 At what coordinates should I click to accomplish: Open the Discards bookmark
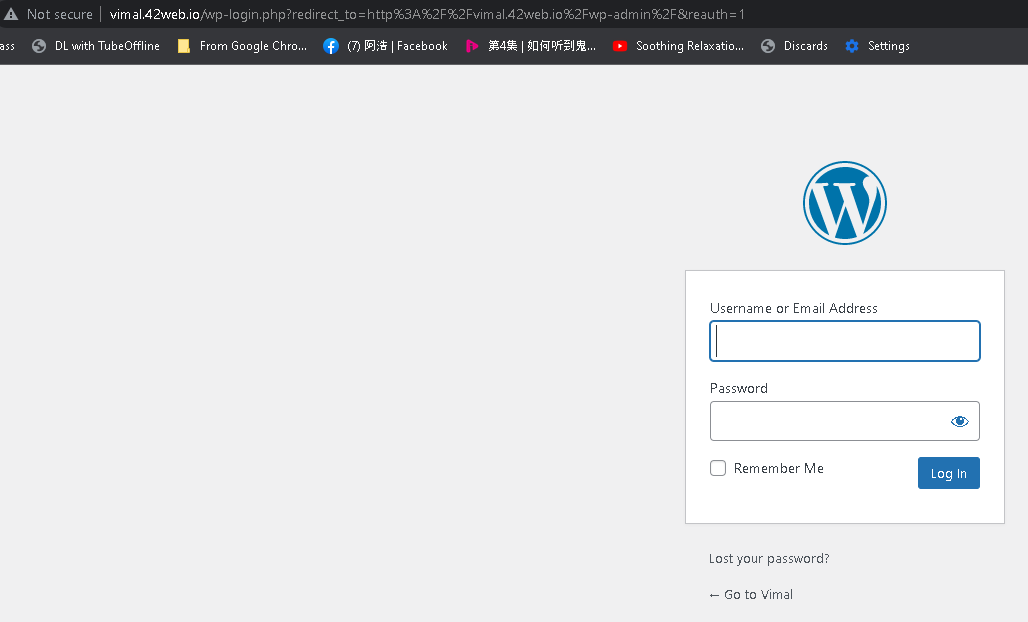click(x=794, y=46)
